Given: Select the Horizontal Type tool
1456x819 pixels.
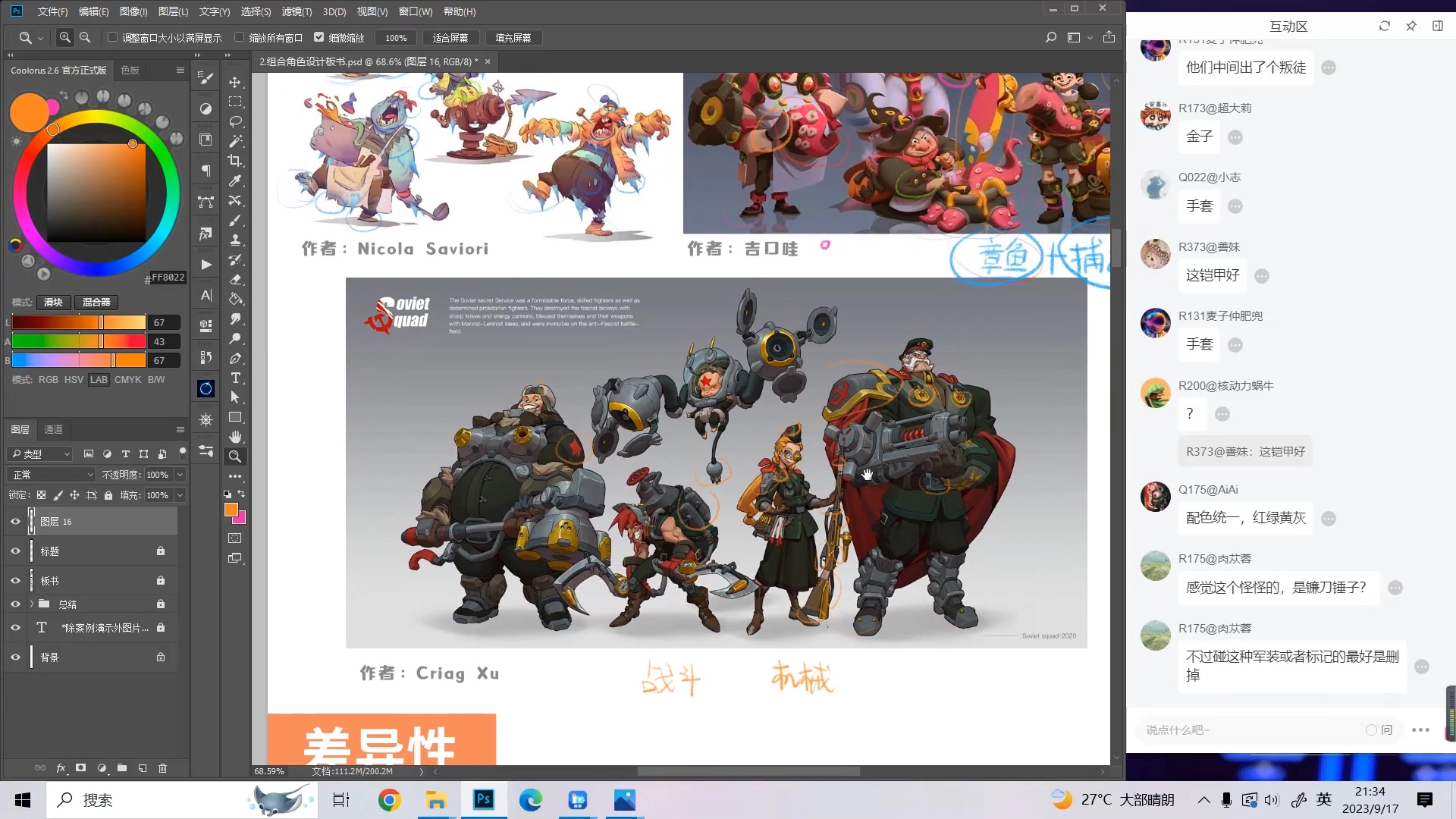Looking at the screenshot, I should (x=235, y=378).
